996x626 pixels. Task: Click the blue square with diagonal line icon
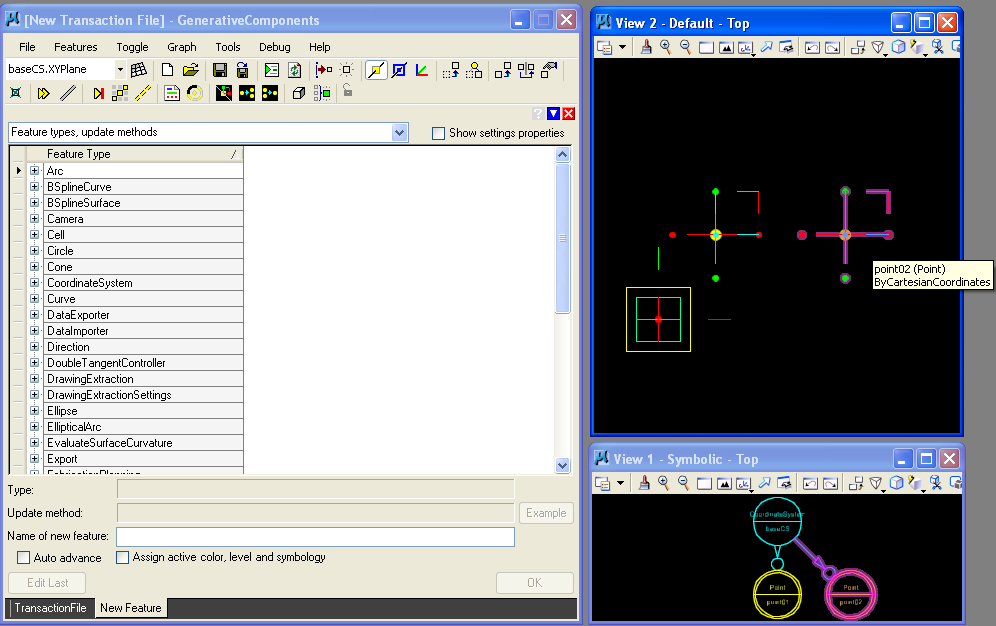point(399,70)
